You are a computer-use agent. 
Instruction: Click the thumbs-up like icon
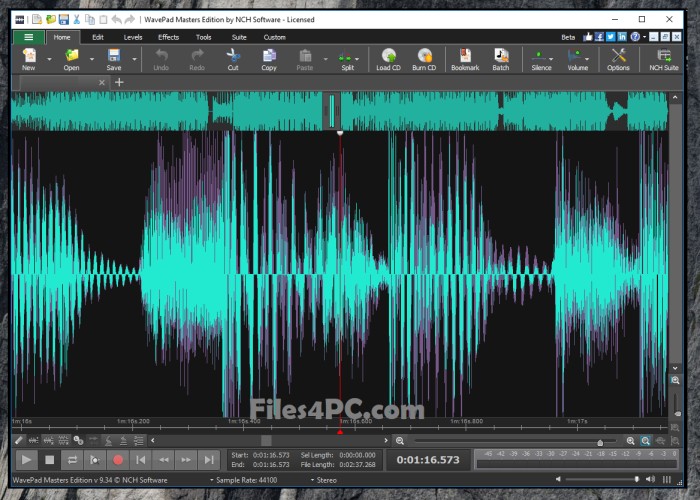[x=588, y=37]
